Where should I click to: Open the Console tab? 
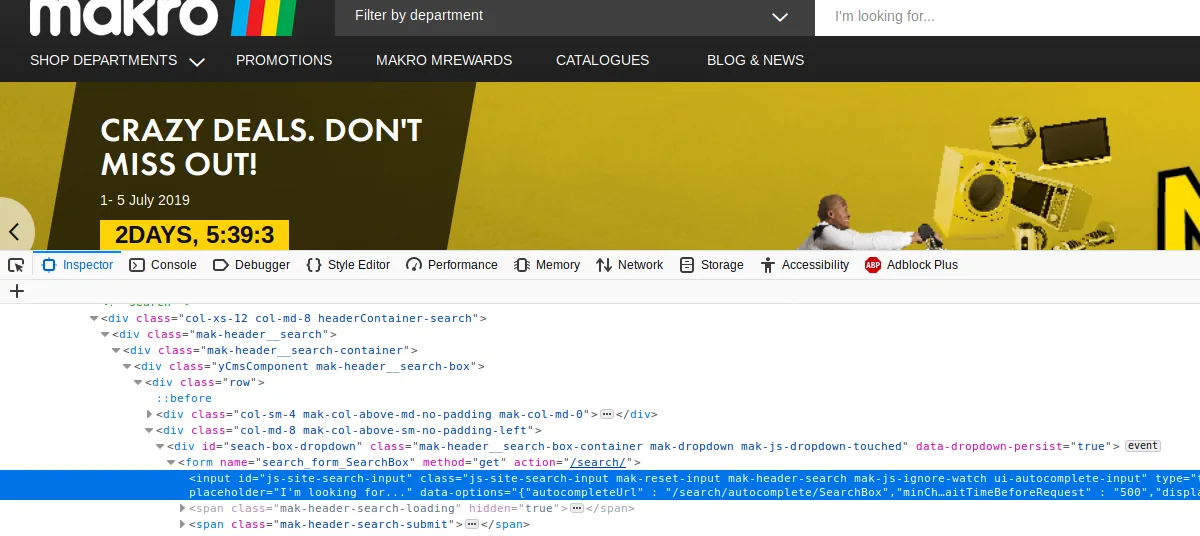tap(163, 265)
